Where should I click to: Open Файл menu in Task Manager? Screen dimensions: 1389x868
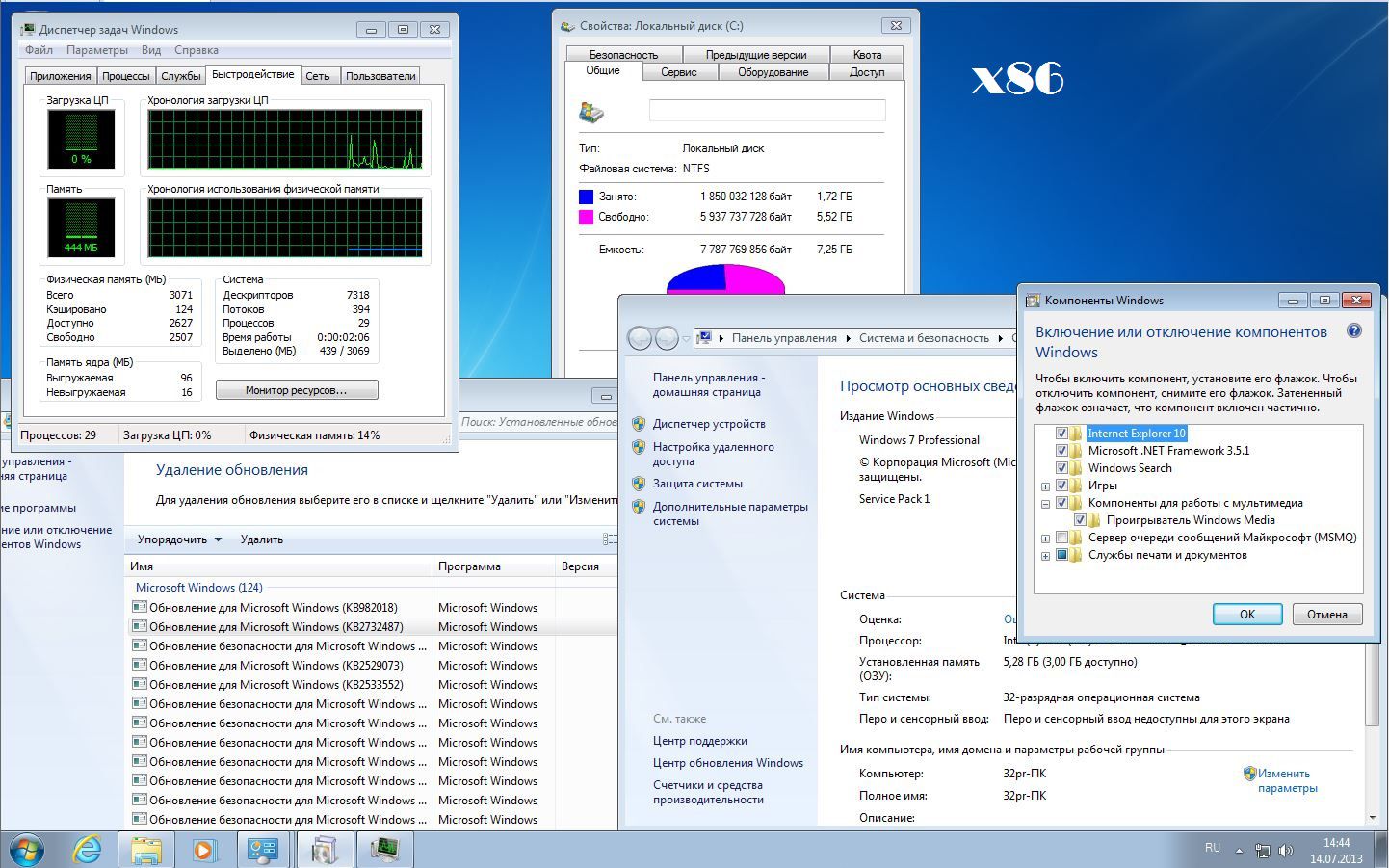tap(39, 50)
